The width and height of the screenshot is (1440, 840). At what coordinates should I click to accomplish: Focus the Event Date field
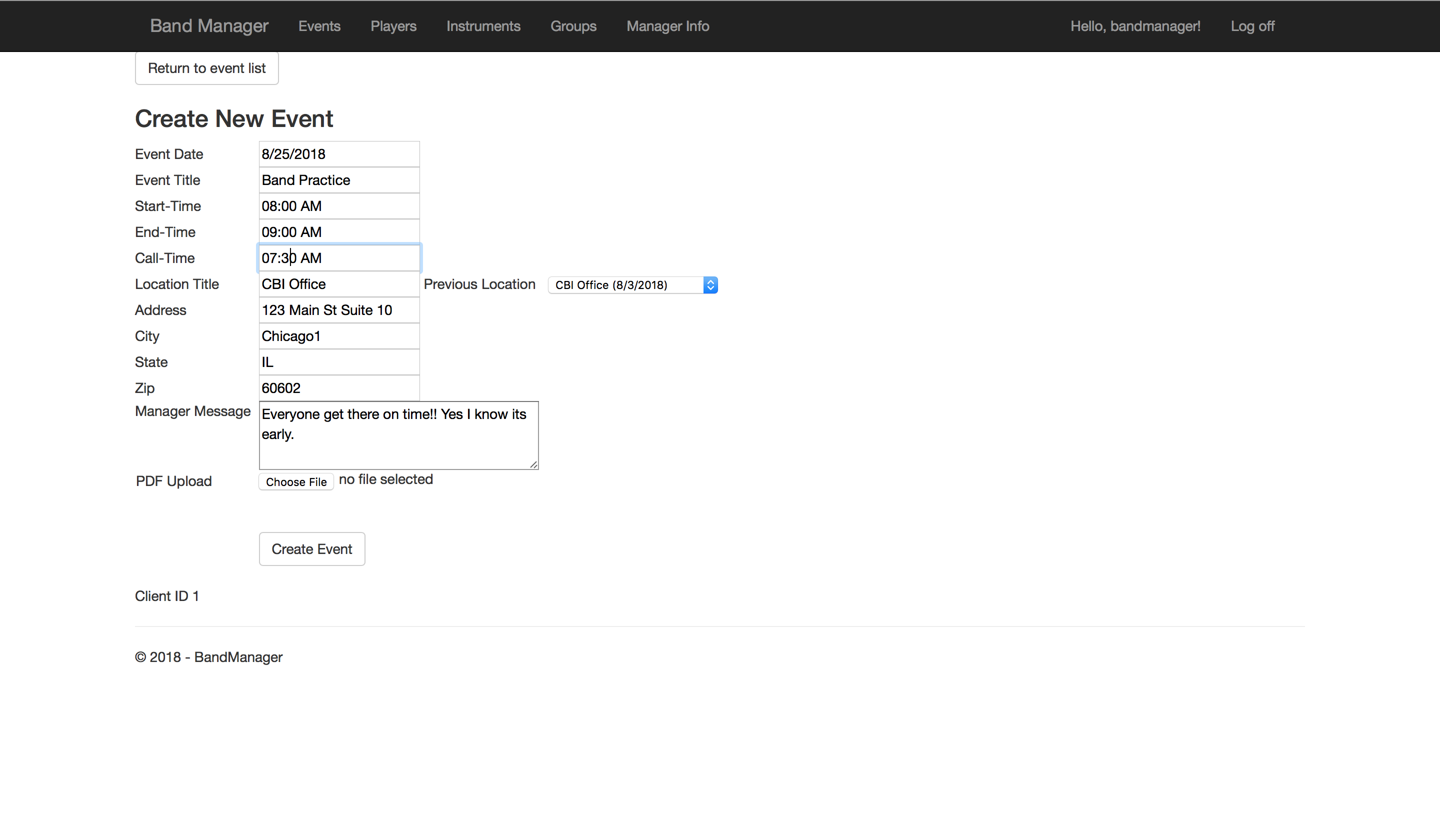339,154
